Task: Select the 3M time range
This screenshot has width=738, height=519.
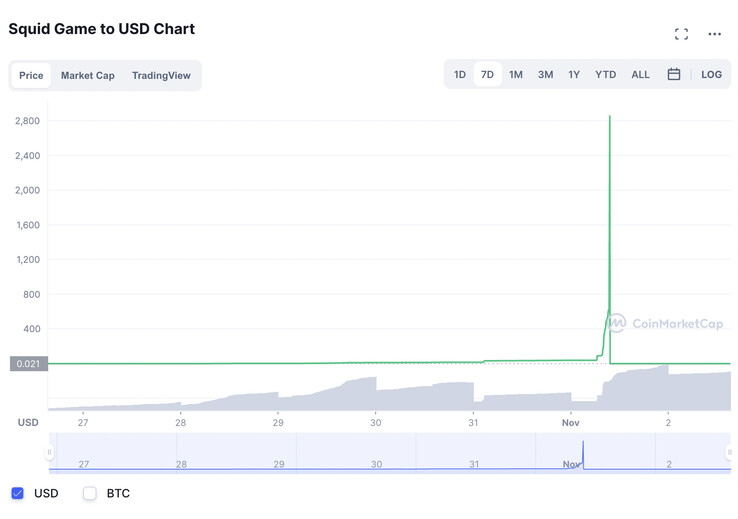Action: tap(545, 74)
